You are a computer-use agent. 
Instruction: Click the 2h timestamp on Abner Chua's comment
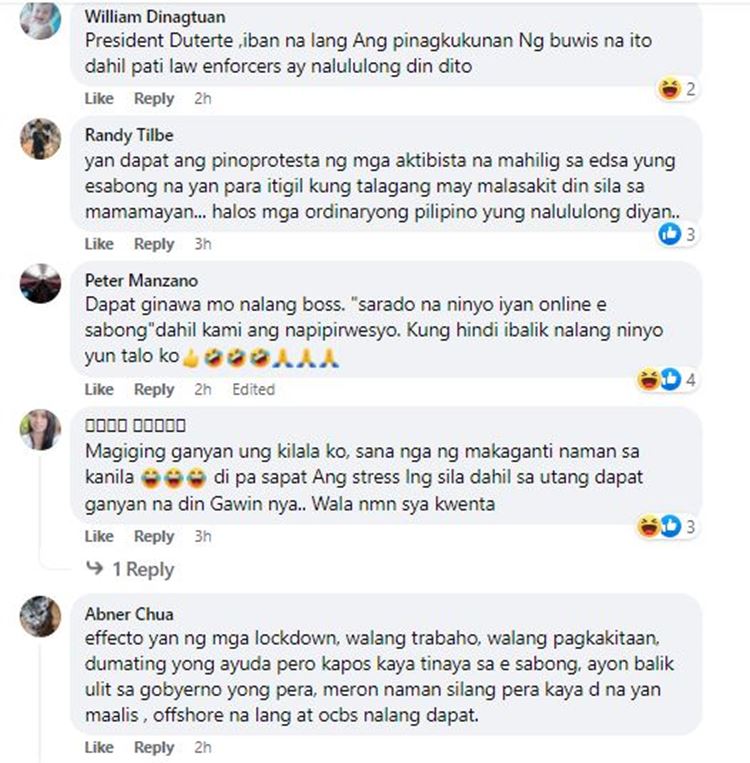pyautogui.click(x=202, y=747)
